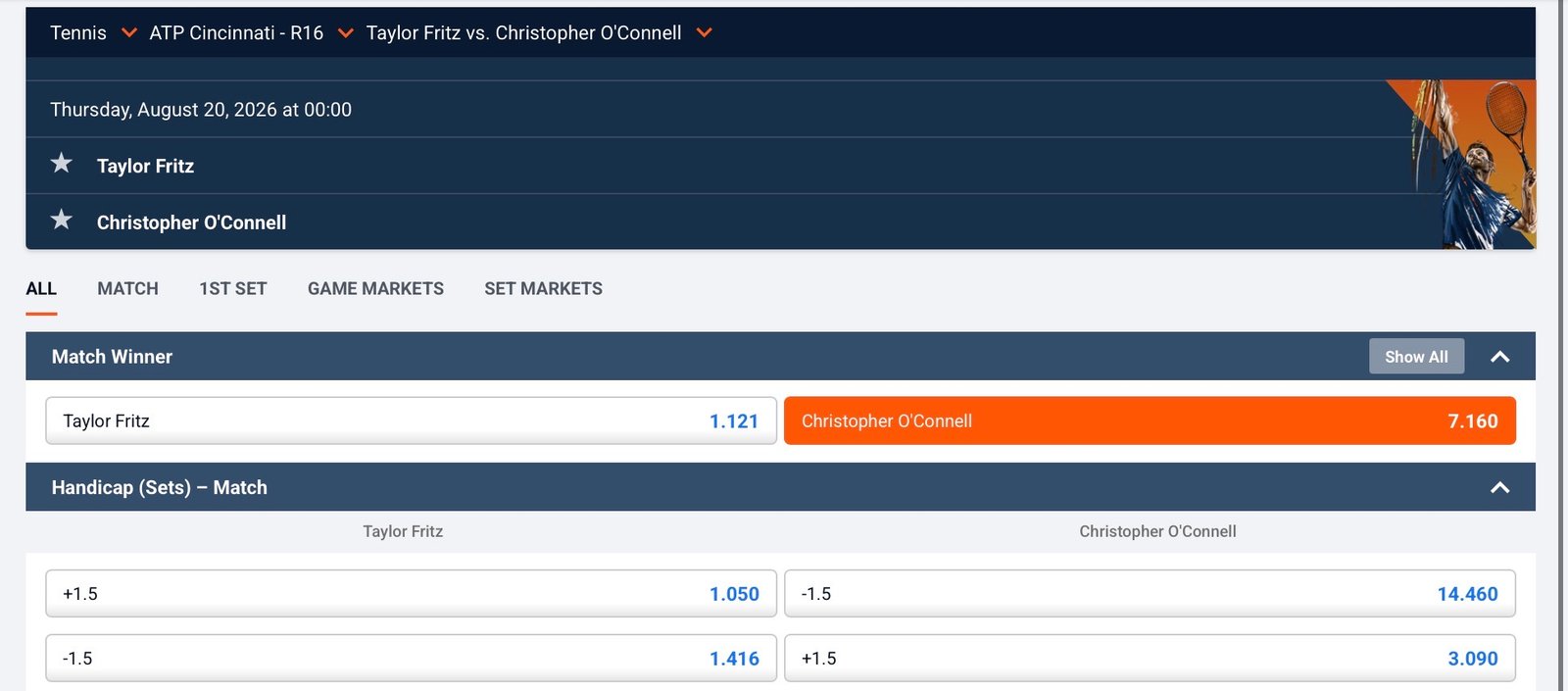Screen dimensions: 1568x691
Task: Click the Show All button
Action: (x=1416, y=357)
